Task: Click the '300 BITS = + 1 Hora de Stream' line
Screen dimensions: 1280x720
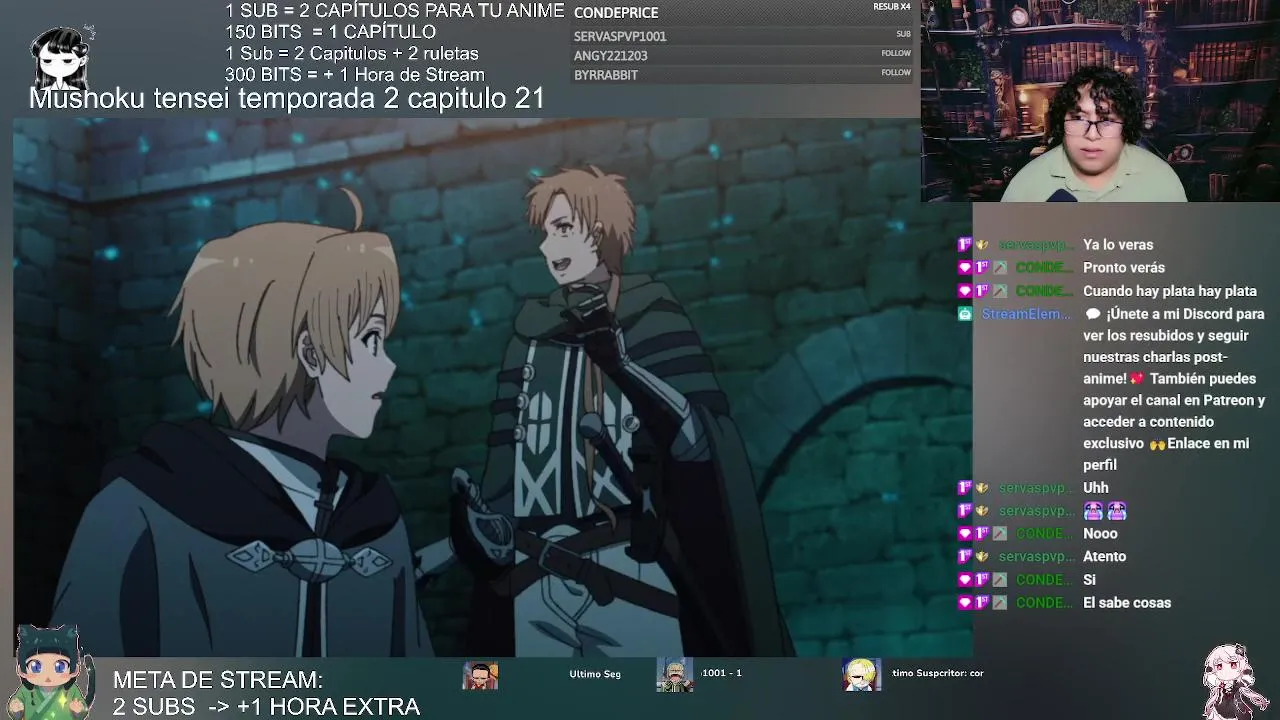Action: coord(355,75)
